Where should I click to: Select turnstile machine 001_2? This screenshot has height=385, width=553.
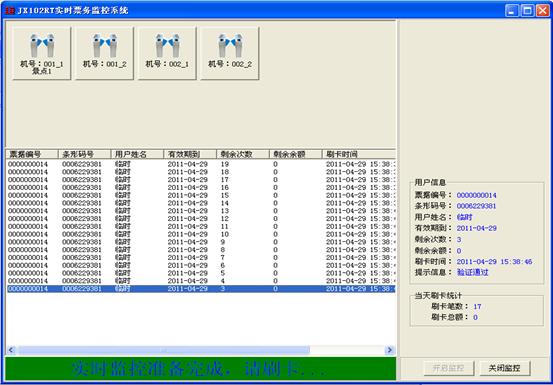[104, 54]
